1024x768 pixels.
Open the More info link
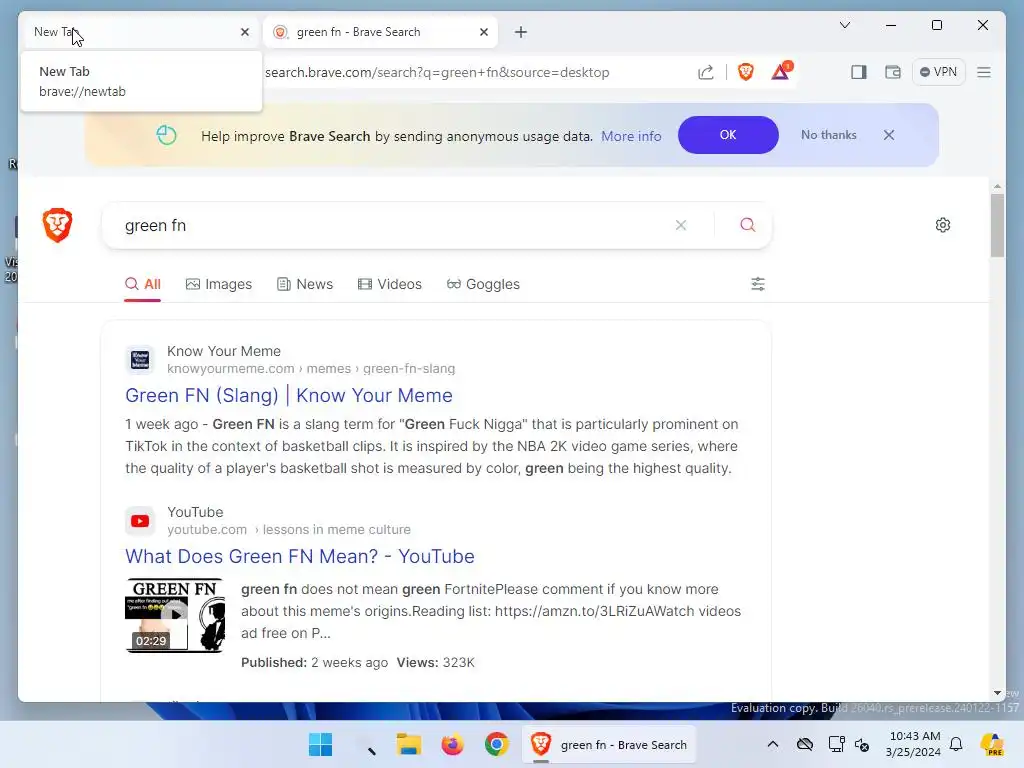click(631, 136)
